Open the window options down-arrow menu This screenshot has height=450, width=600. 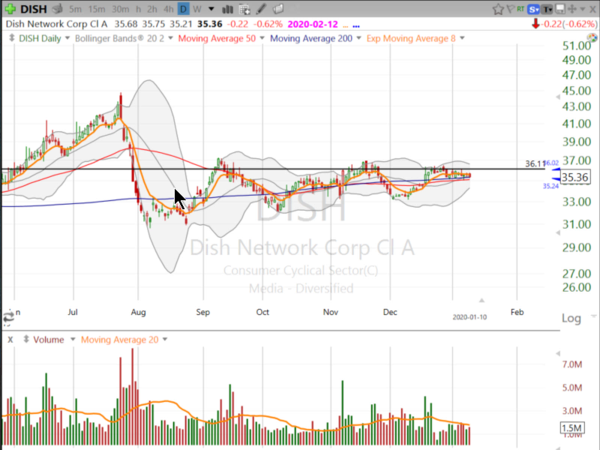tap(583, 9)
